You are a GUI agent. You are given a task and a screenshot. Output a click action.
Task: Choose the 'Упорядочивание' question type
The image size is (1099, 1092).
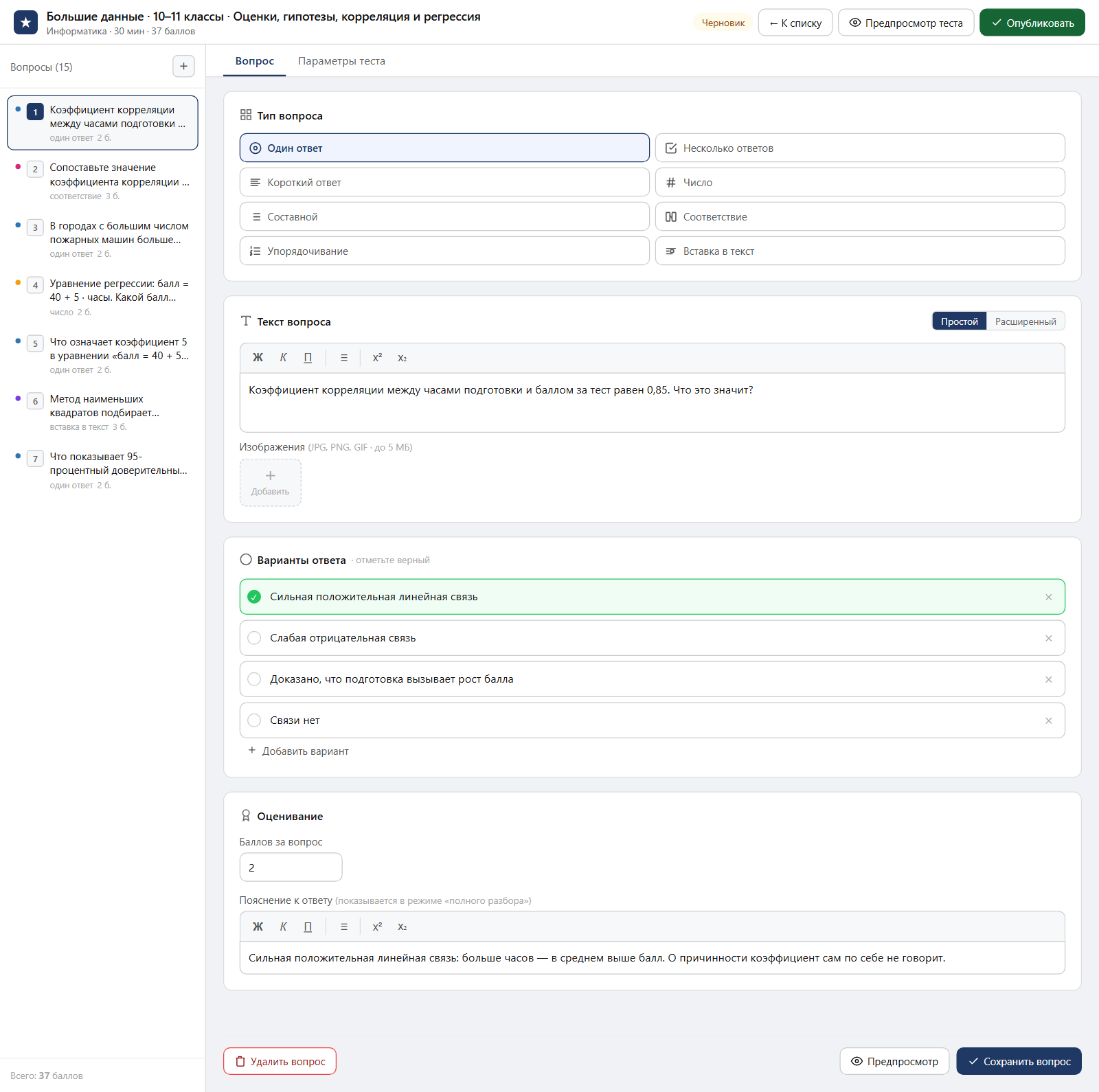(444, 251)
